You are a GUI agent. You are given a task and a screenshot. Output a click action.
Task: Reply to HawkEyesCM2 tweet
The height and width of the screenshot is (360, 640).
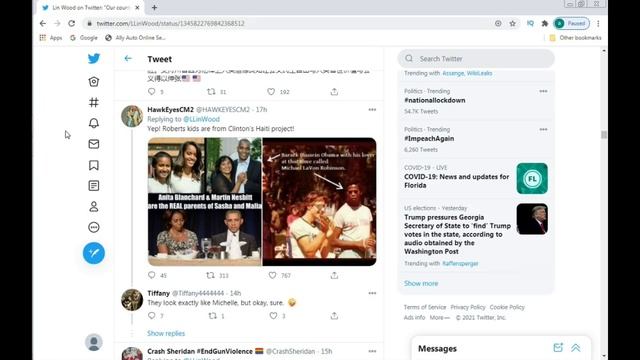(151, 276)
